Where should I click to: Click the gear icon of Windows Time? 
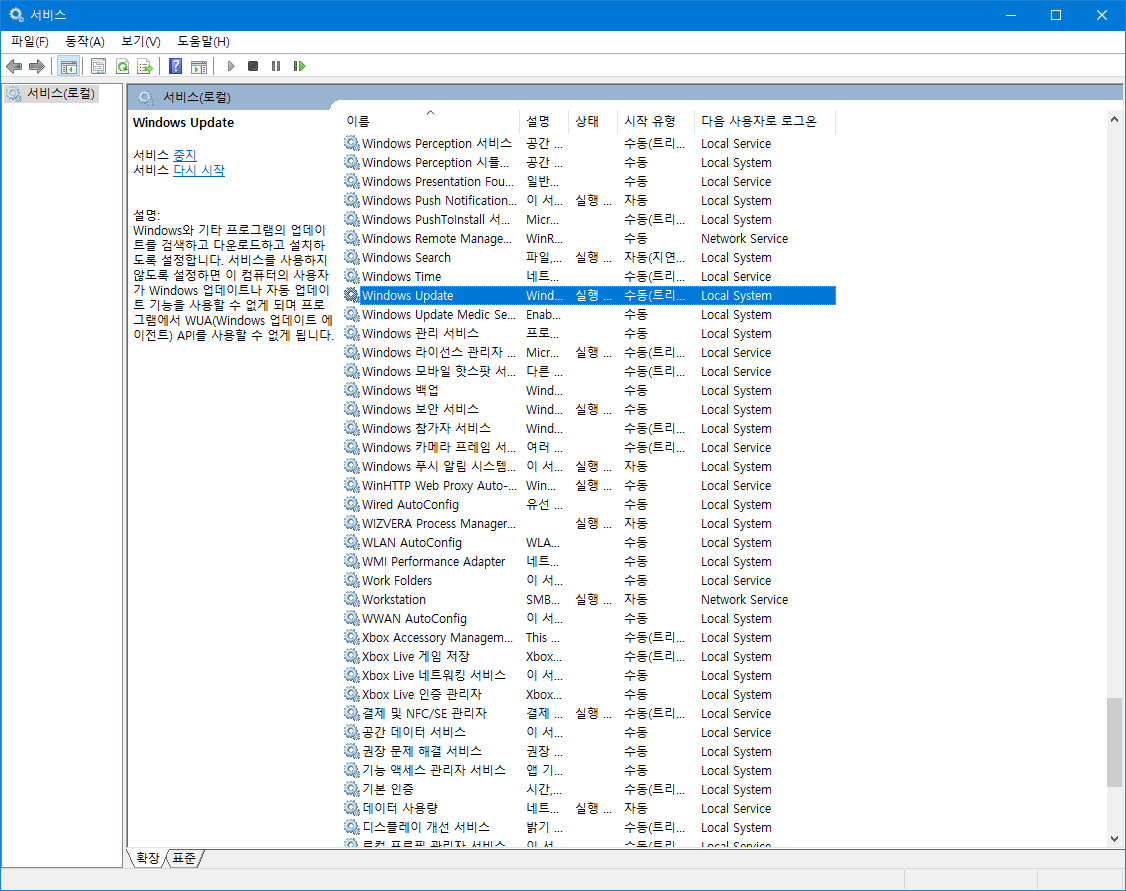(x=351, y=276)
